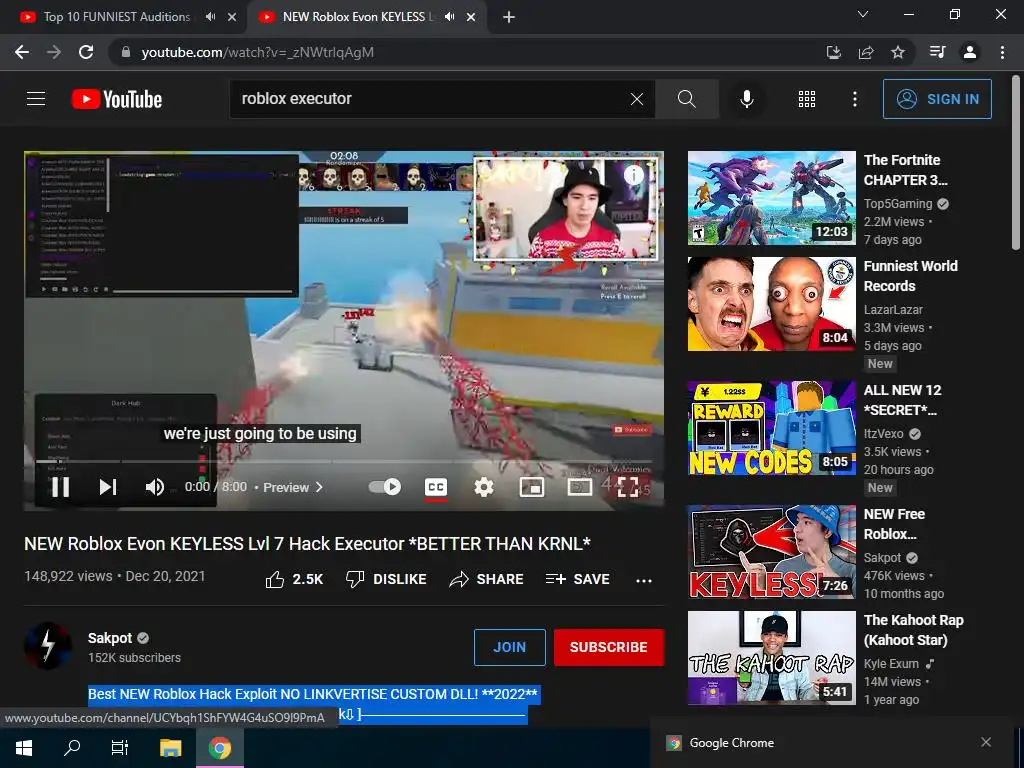Mute audio on the Roblox Evon tab
The height and width of the screenshot is (768, 1024).
(449, 17)
